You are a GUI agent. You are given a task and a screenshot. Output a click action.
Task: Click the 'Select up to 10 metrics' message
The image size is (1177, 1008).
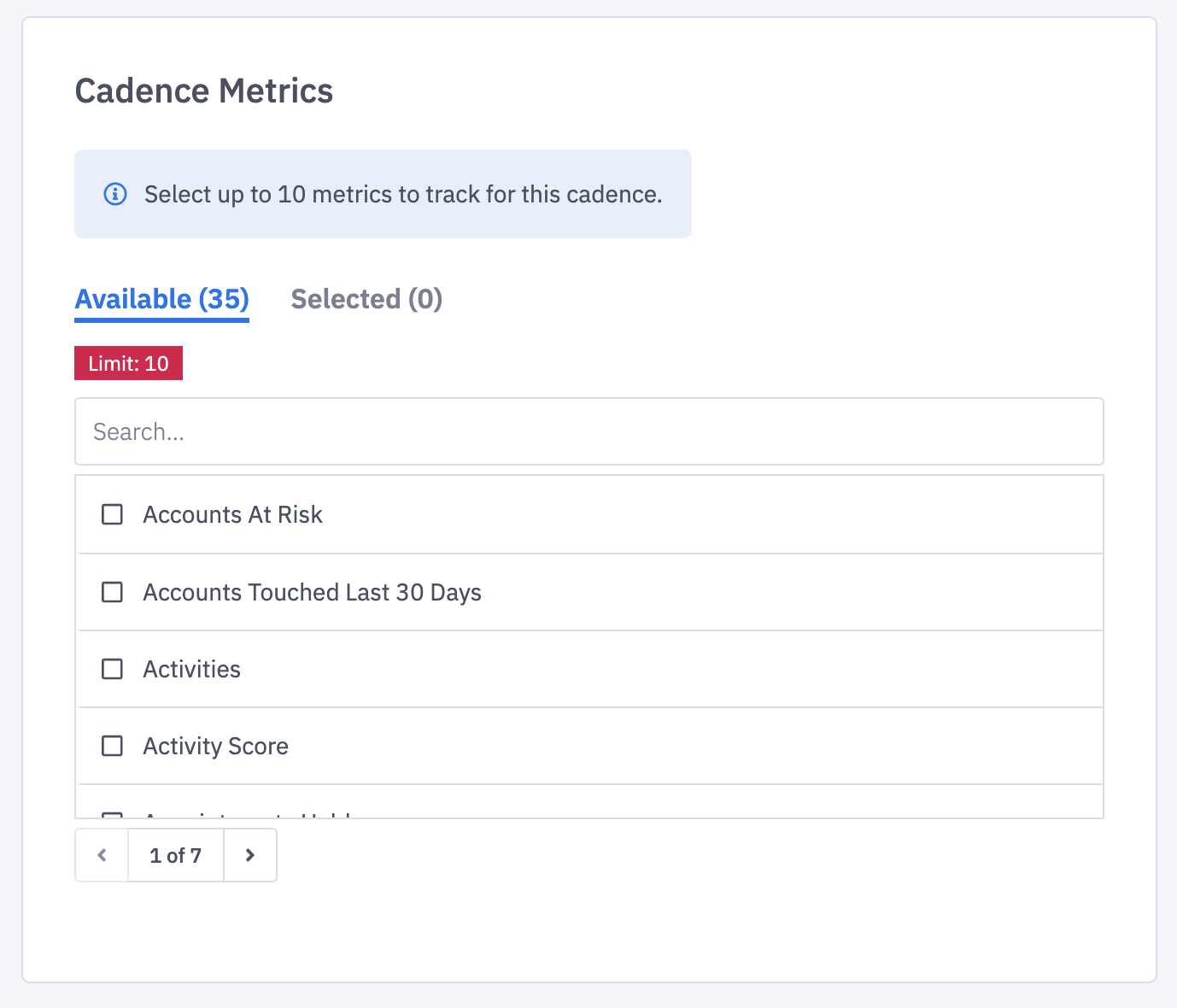point(402,194)
